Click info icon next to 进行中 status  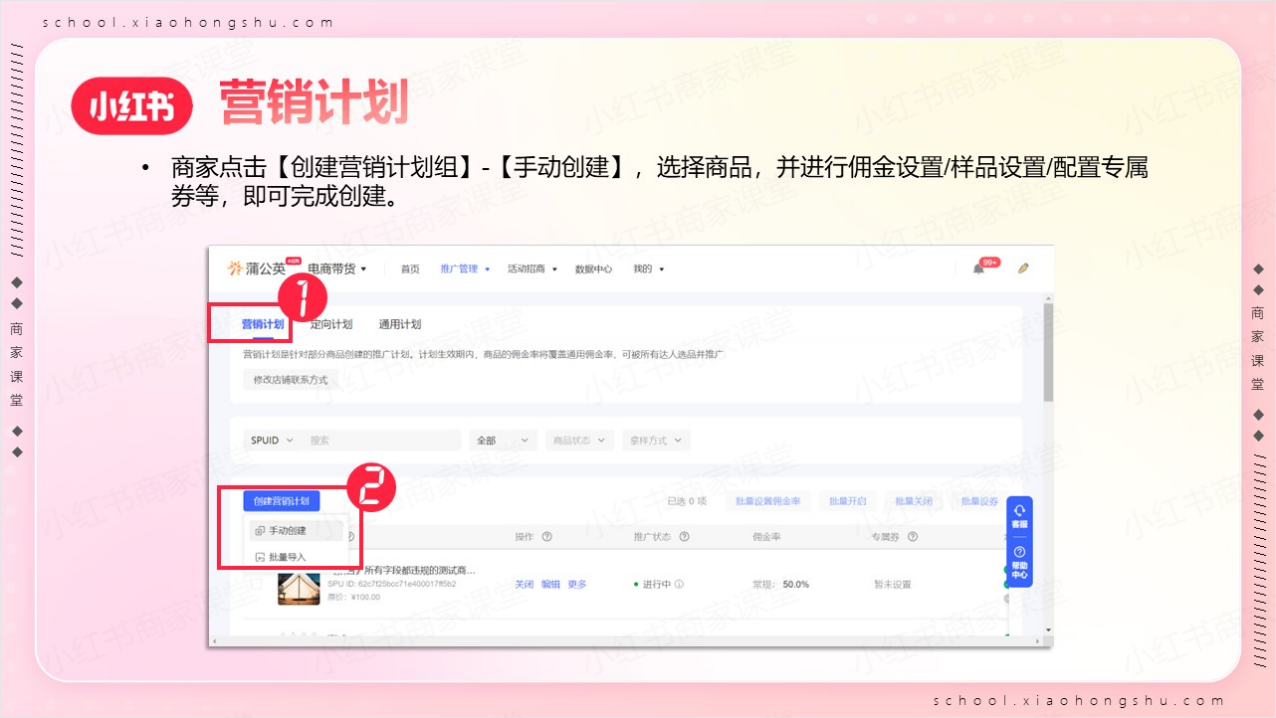click(x=679, y=584)
